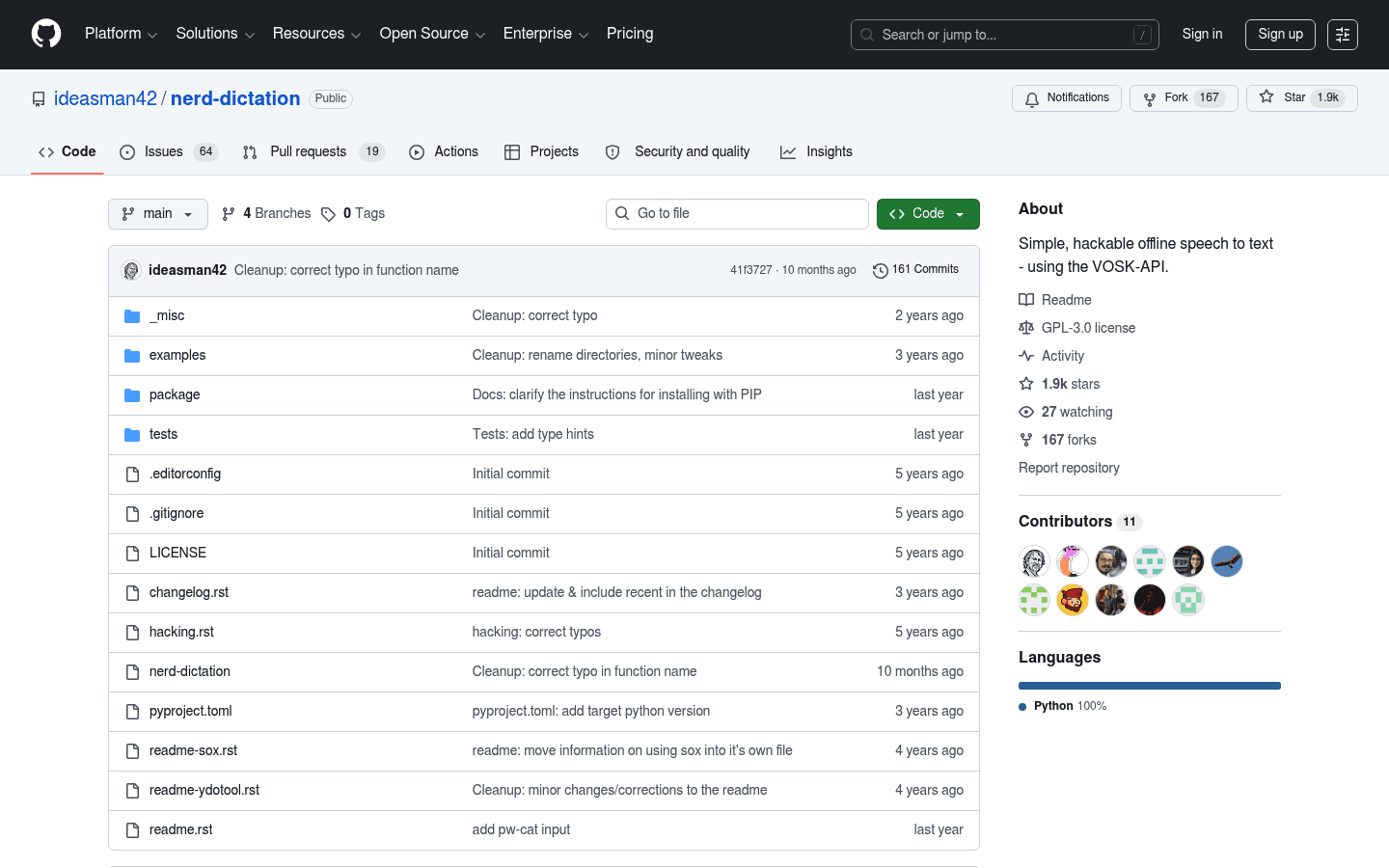Image resolution: width=1389 pixels, height=868 pixels.
Task: Expand the Open Source menu
Action: click(x=432, y=34)
